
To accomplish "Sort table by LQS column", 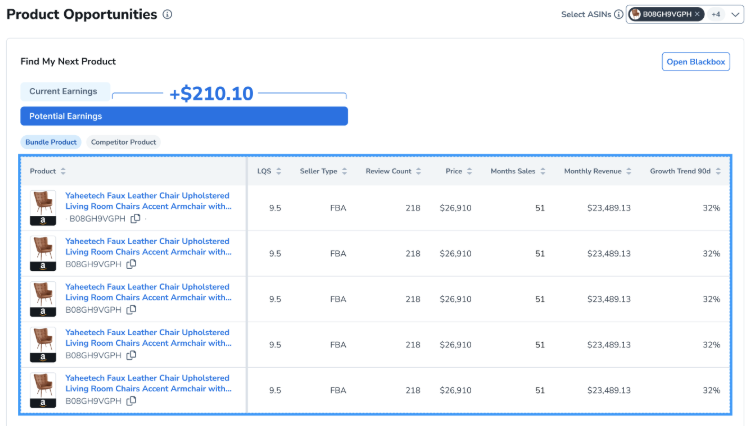I will tap(279, 171).
